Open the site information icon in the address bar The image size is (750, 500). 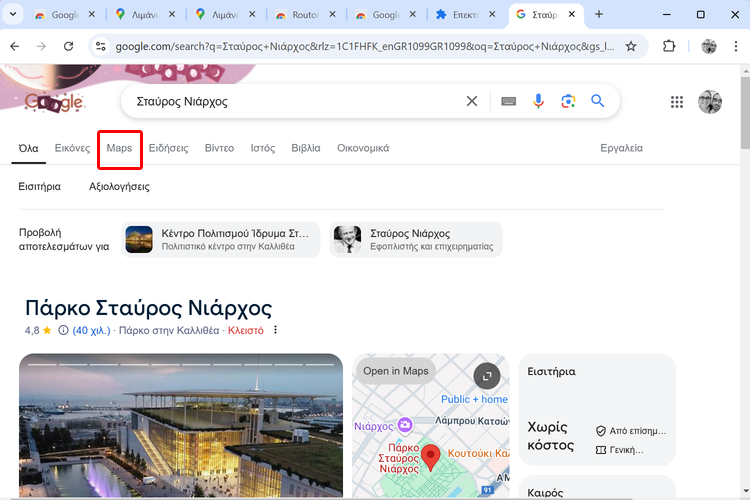pos(100,46)
